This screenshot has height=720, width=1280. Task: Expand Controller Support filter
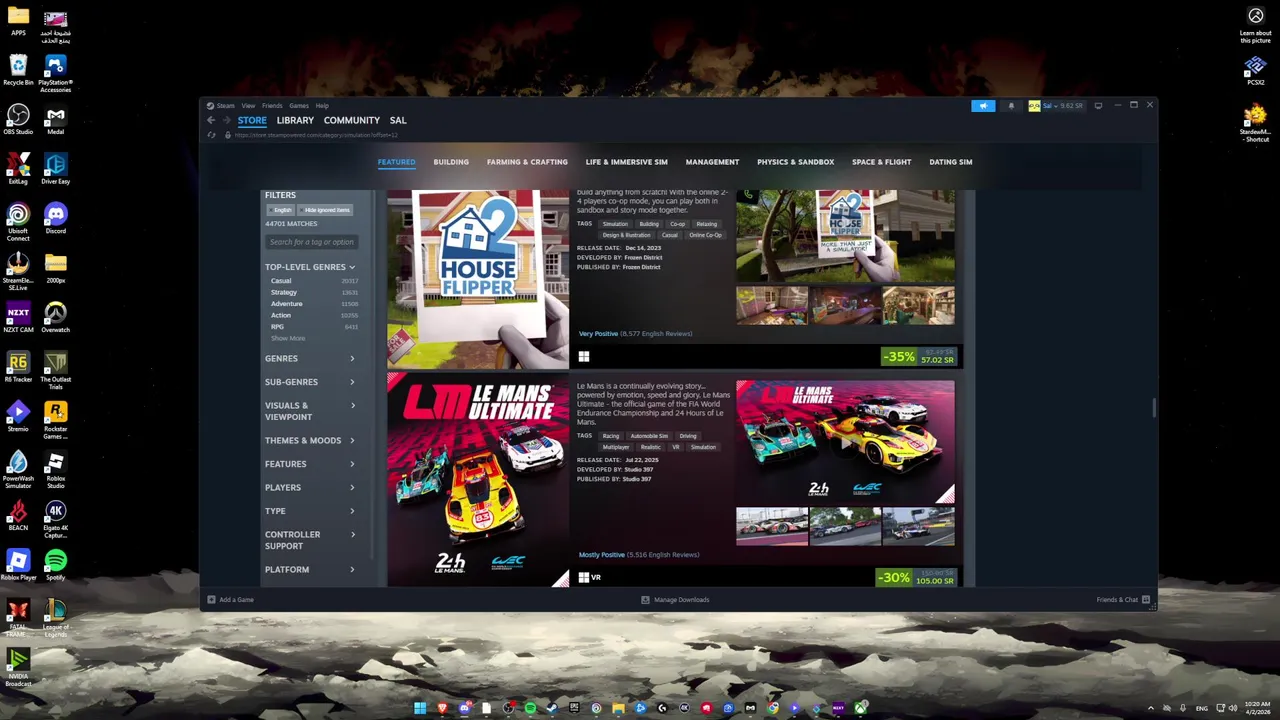[310, 540]
